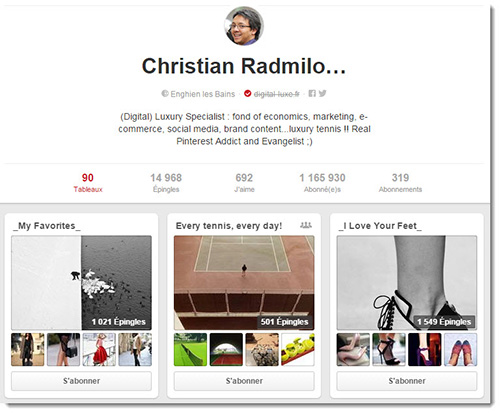Image resolution: width=500 pixels, height=413 pixels.
Task: Click the red skirt thumbnail in My Favorites
Action: click(99, 349)
